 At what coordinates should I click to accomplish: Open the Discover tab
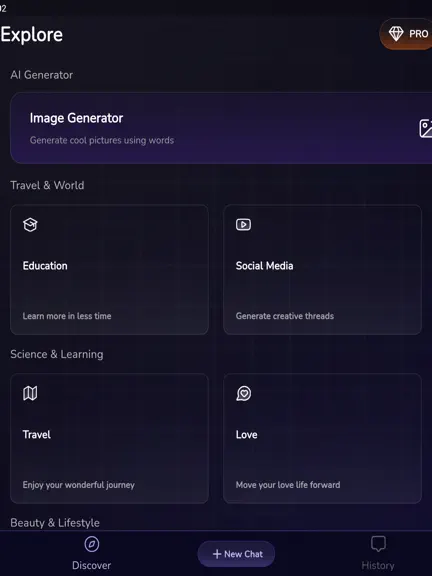tap(91, 553)
